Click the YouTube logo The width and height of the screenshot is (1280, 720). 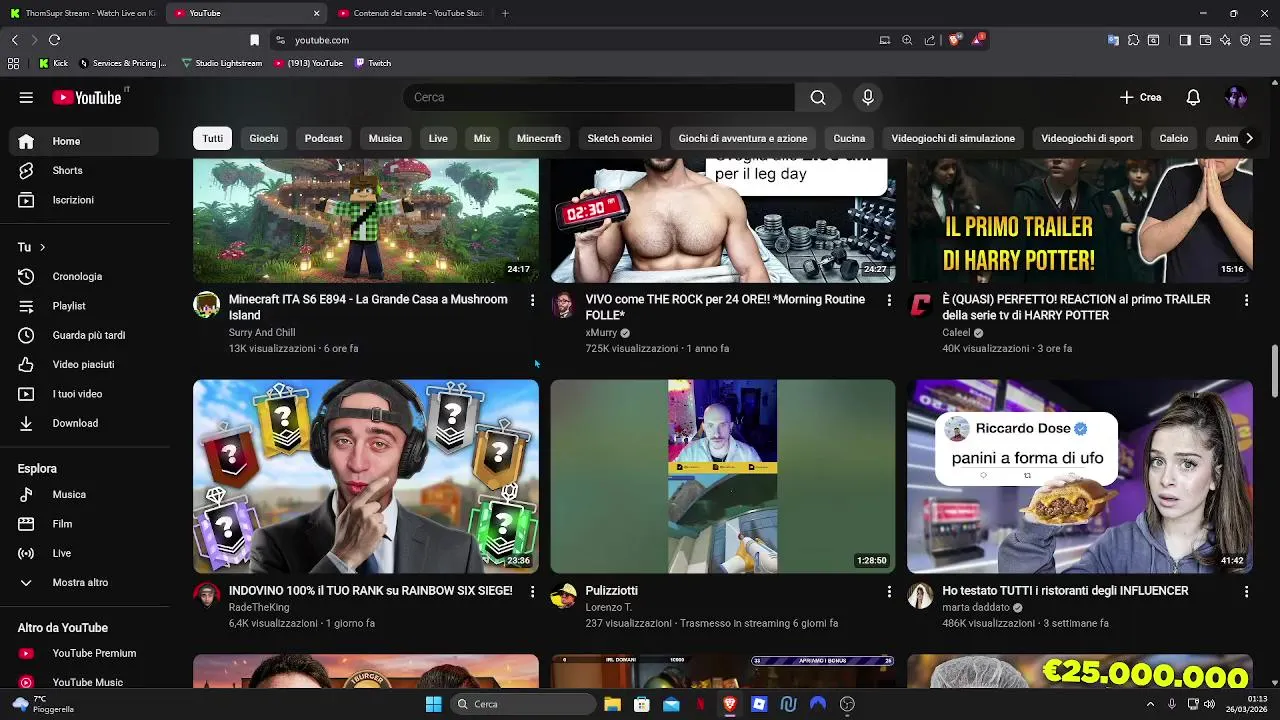coord(87,97)
